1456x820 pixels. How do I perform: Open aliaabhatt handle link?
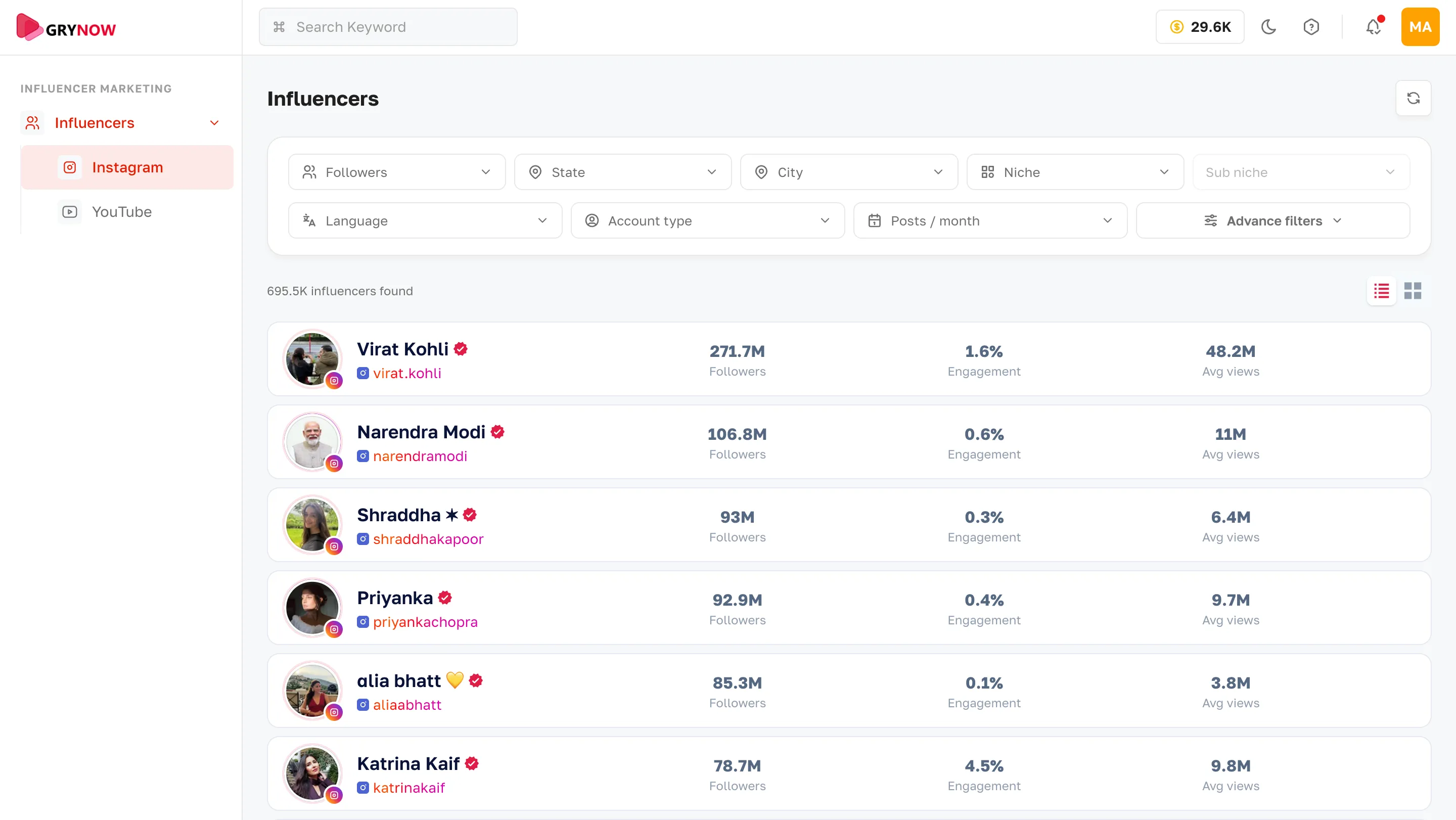[x=407, y=705]
